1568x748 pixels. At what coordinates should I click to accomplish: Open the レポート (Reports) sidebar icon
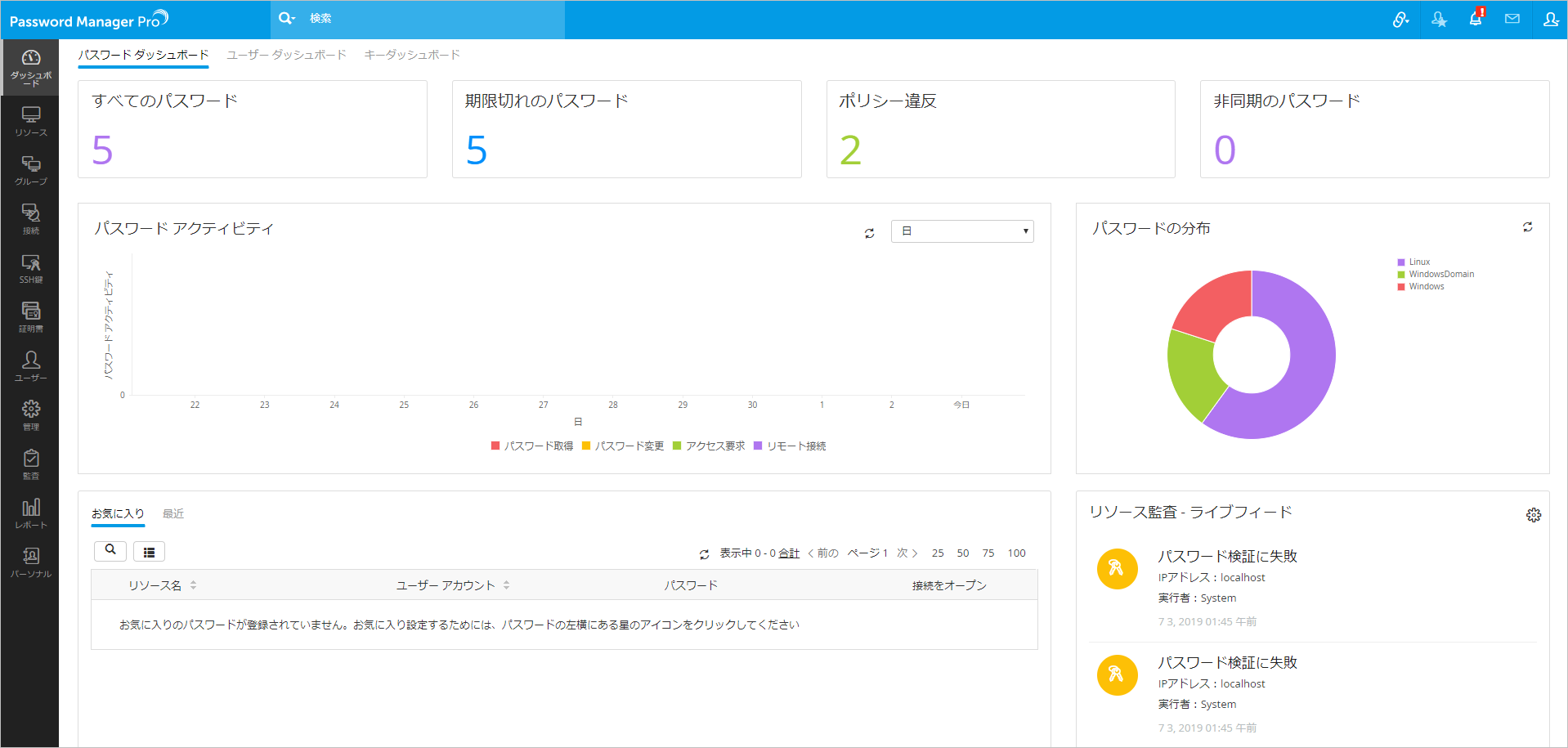click(x=30, y=513)
